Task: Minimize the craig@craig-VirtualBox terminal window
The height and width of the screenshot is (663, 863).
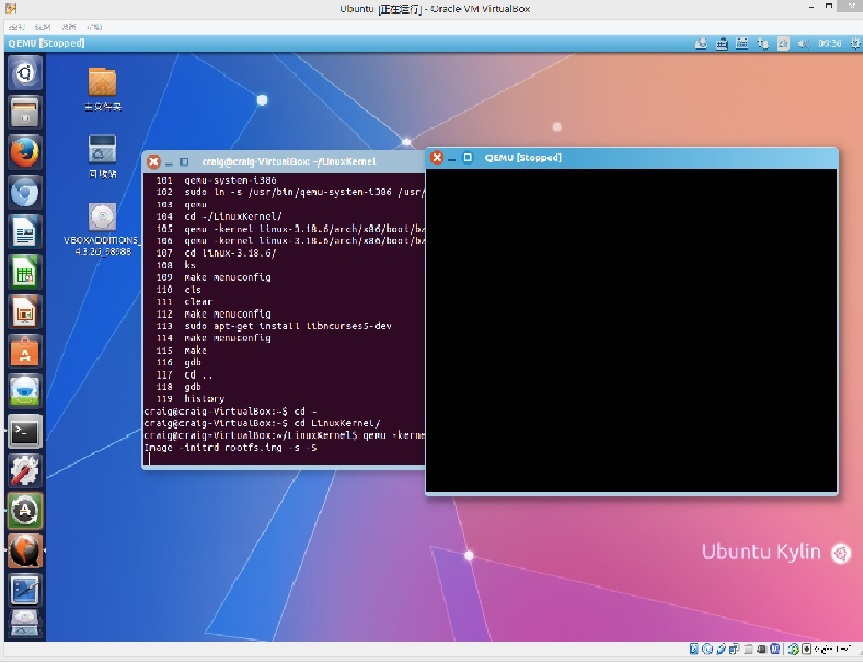Action: 169,163
